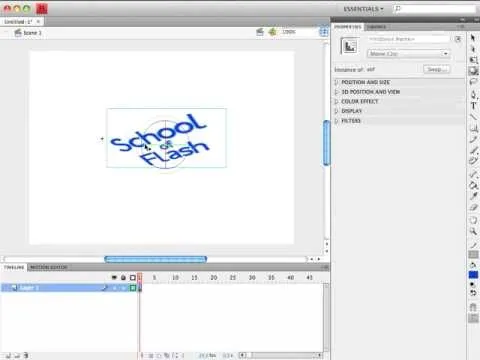
Task: Select the Pen tool
Action: [x=473, y=94]
